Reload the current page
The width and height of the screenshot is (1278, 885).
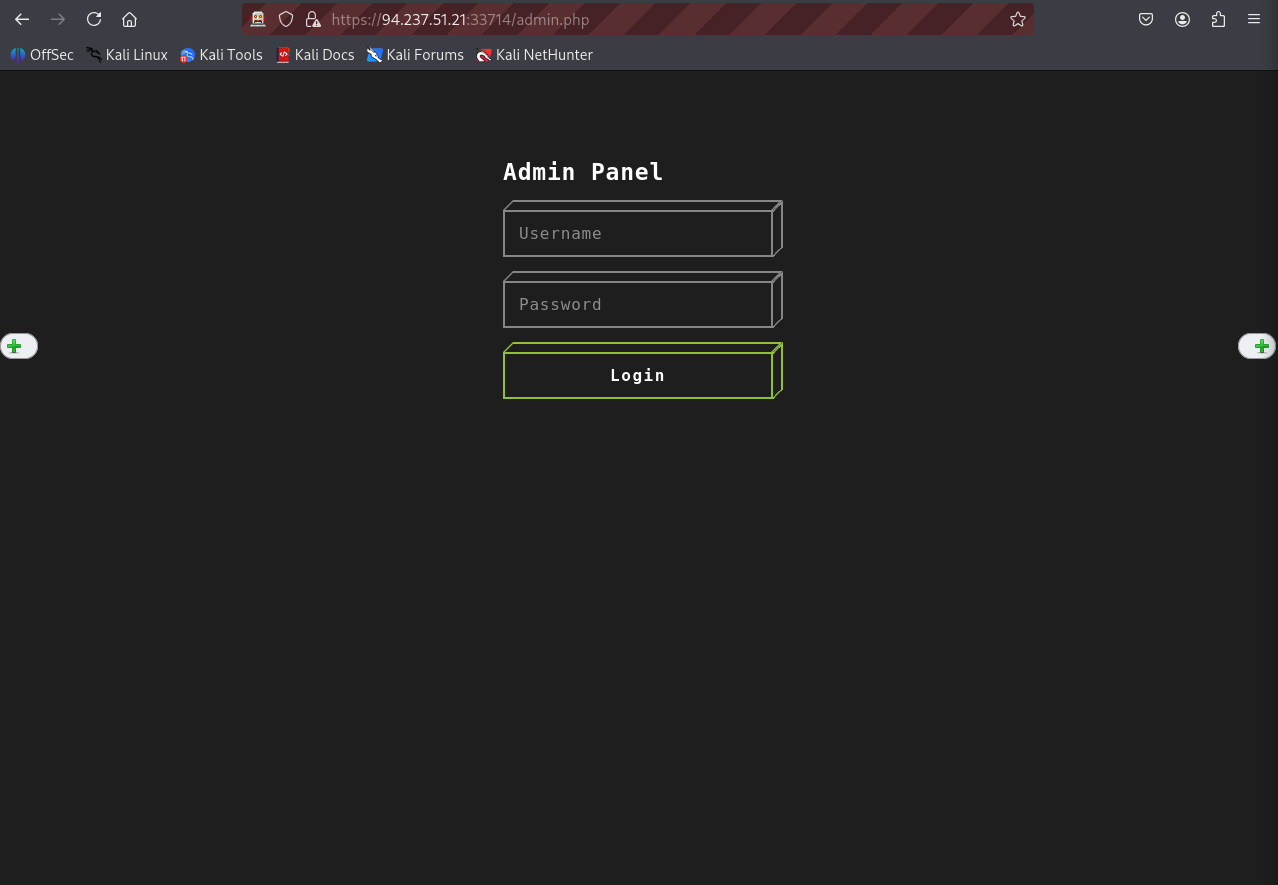pos(94,19)
